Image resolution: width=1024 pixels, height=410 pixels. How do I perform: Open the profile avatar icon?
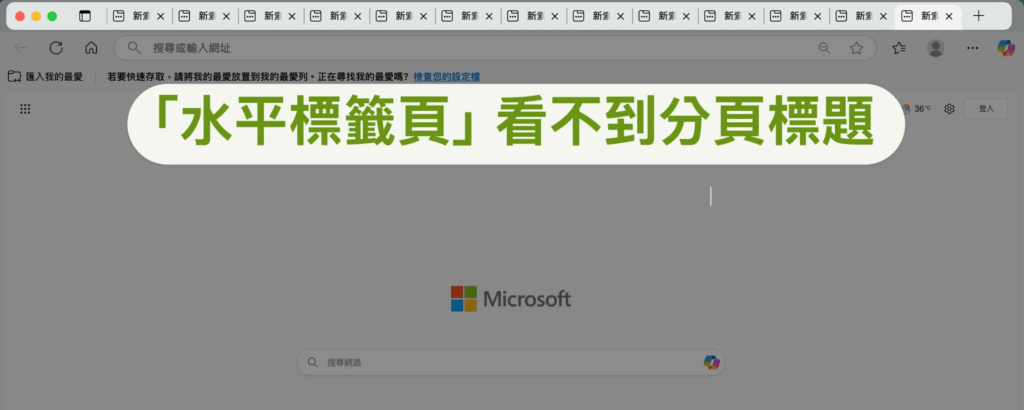936,48
